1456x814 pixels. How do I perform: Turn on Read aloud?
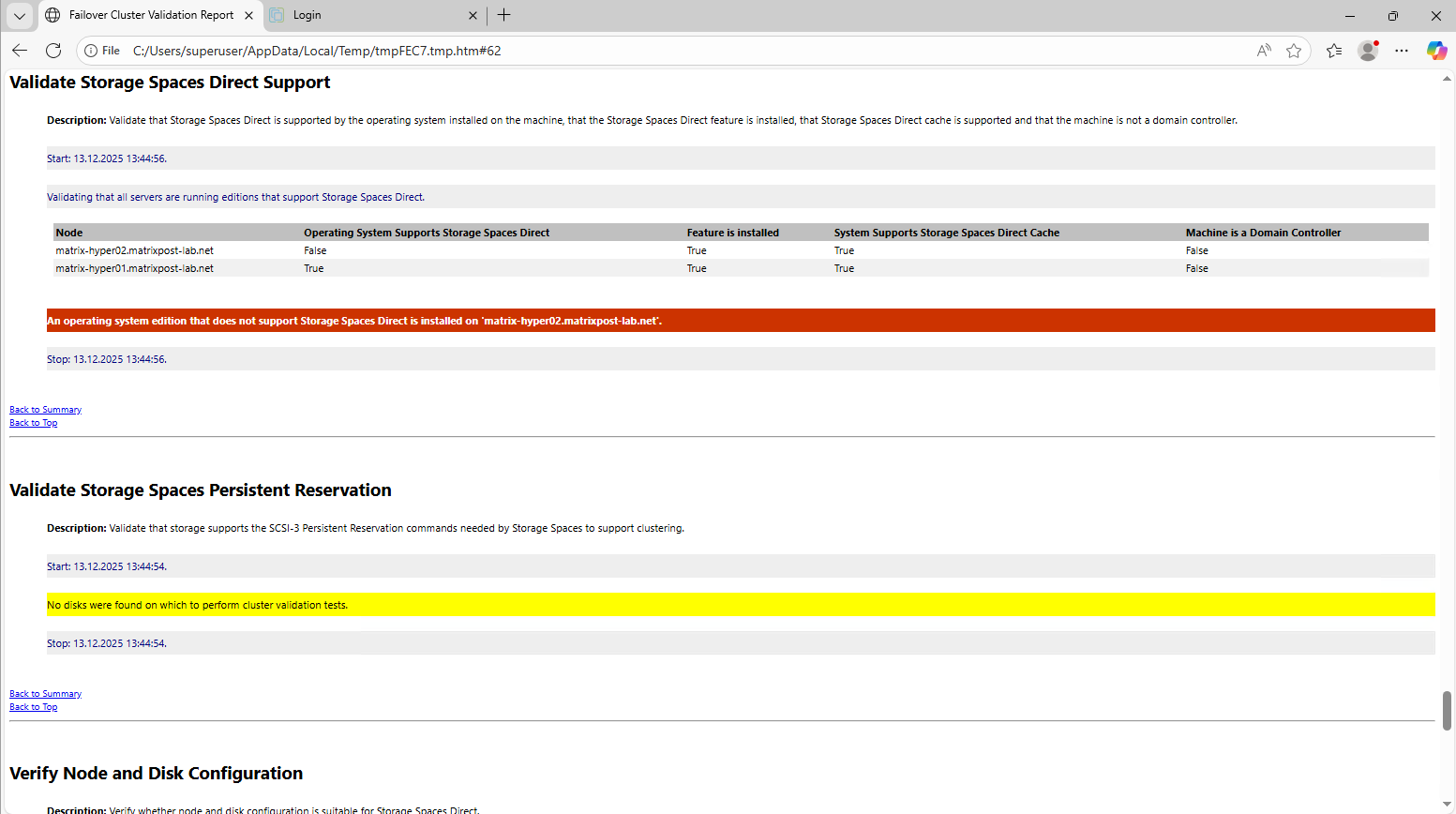click(x=1264, y=51)
